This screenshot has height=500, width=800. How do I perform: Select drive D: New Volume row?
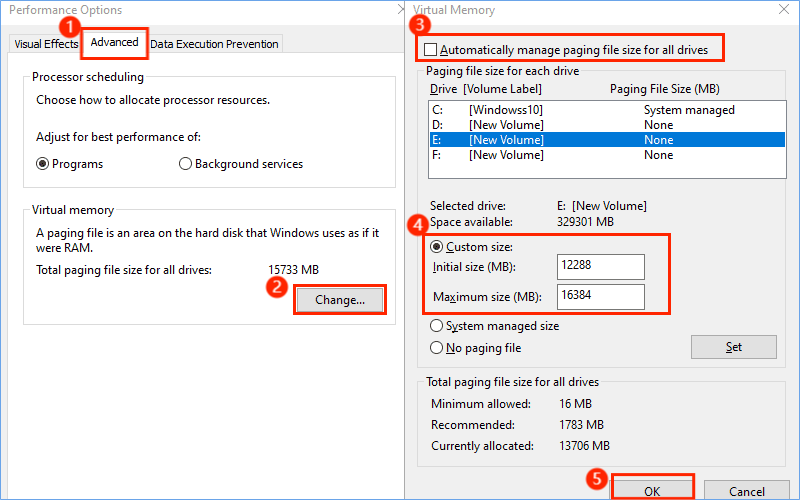point(607,125)
